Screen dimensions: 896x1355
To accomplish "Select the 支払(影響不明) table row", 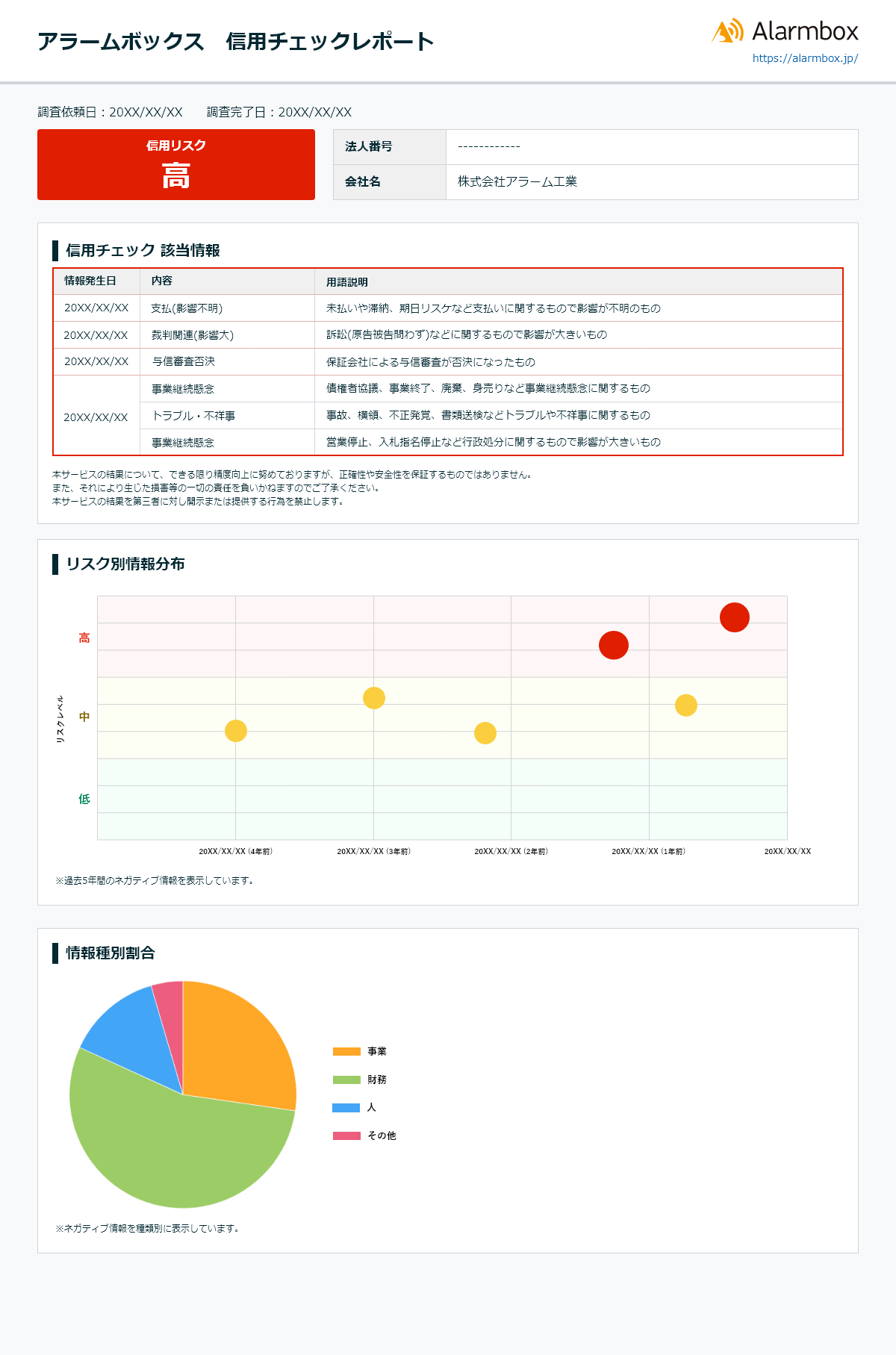I will (x=448, y=308).
